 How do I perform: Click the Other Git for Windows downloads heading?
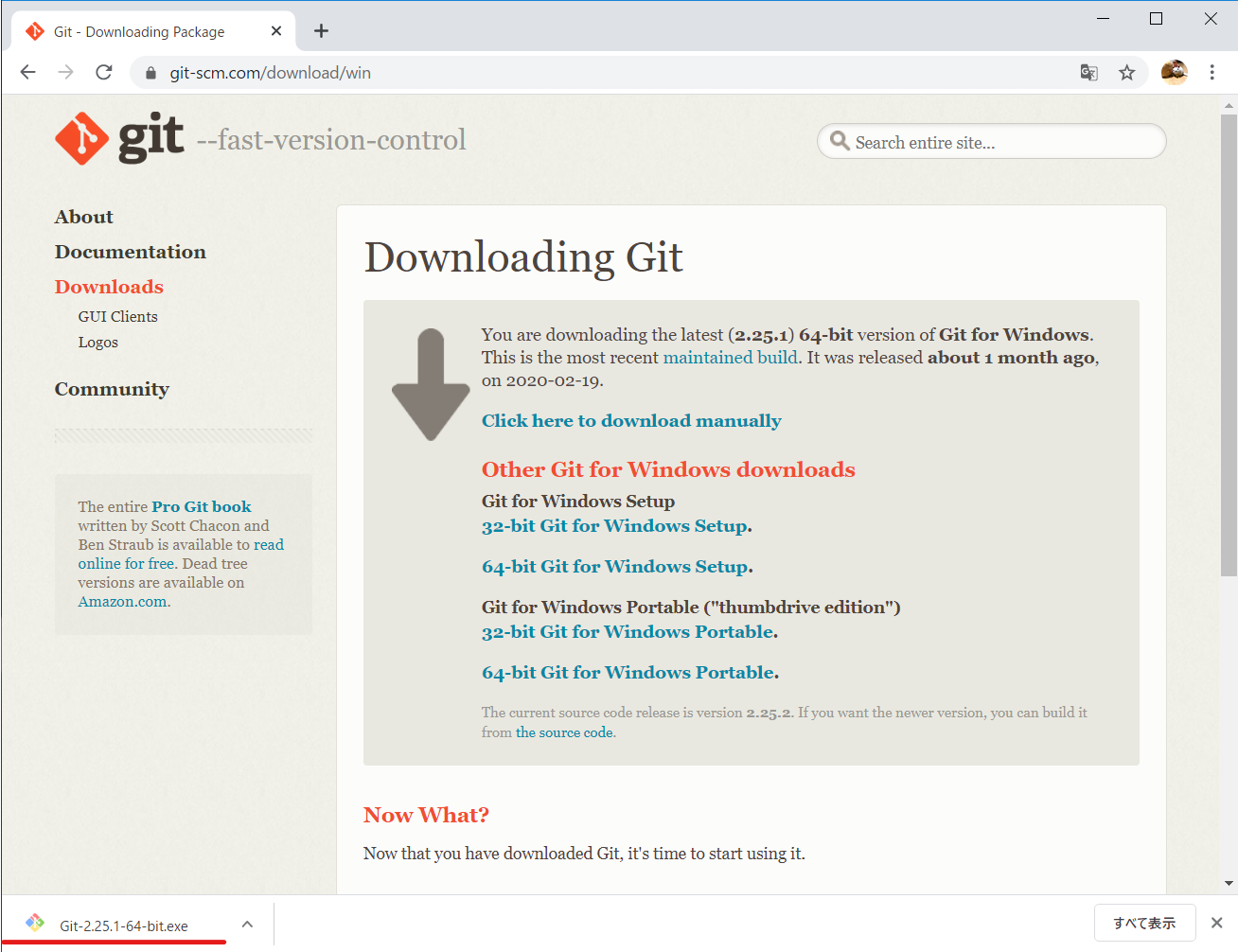(668, 470)
